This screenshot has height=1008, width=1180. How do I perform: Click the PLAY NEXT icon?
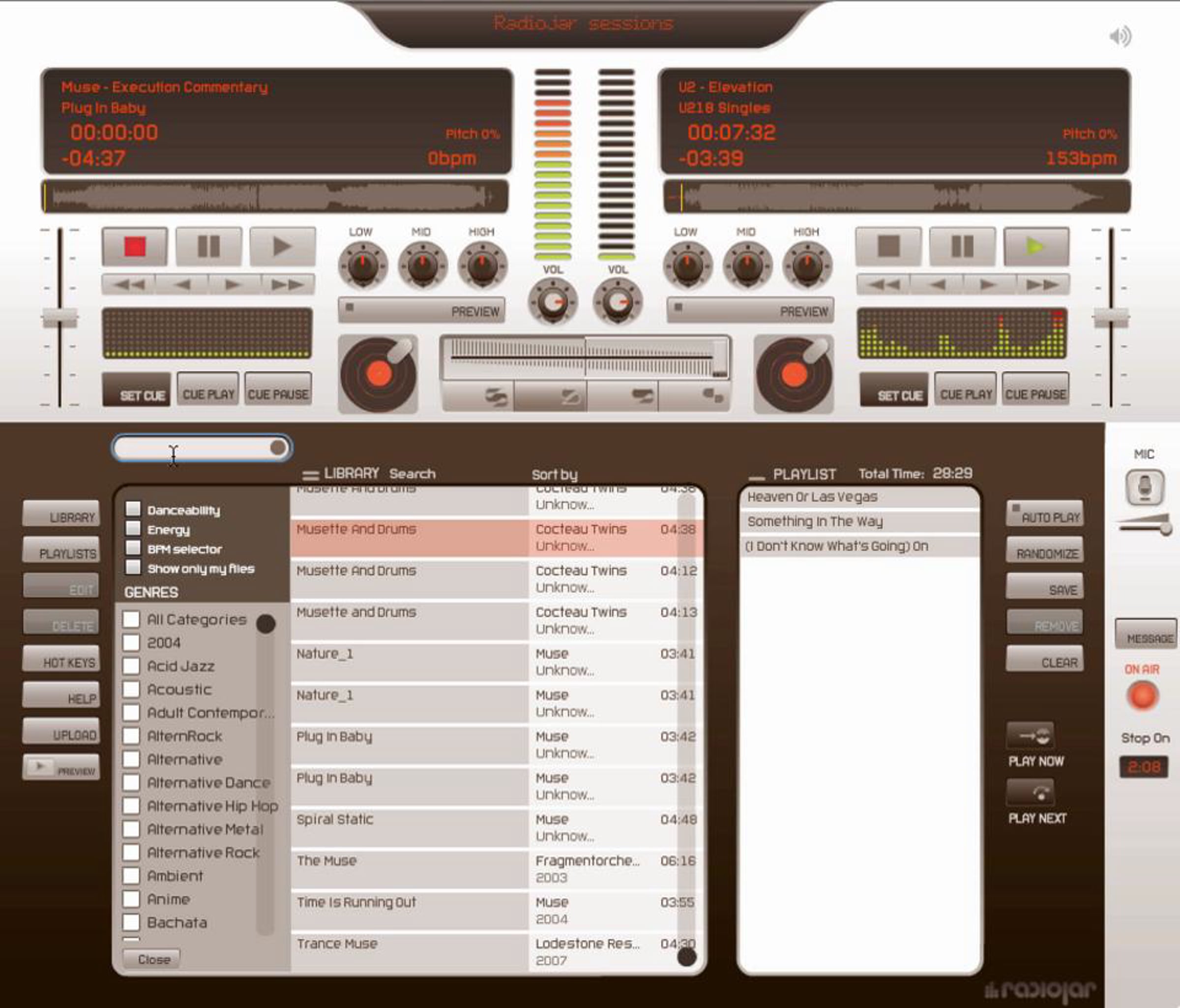tap(1030, 793)
